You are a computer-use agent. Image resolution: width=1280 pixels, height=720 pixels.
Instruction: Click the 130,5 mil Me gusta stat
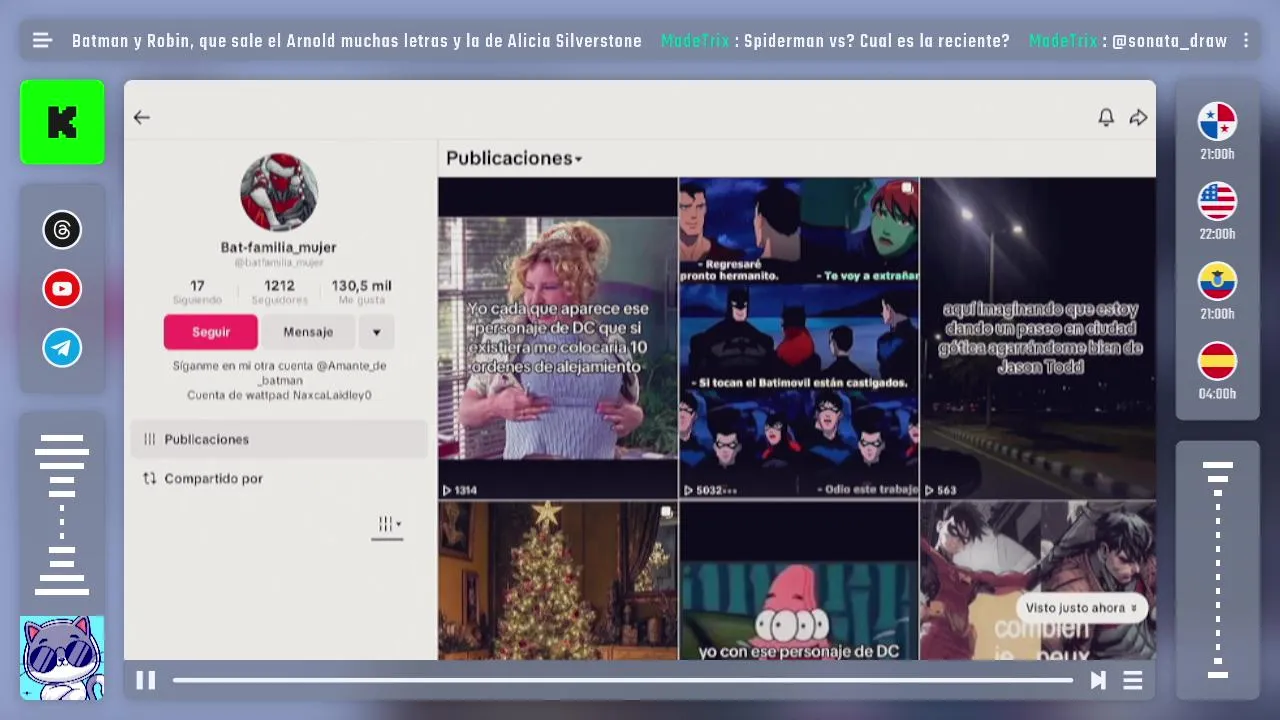362,292
